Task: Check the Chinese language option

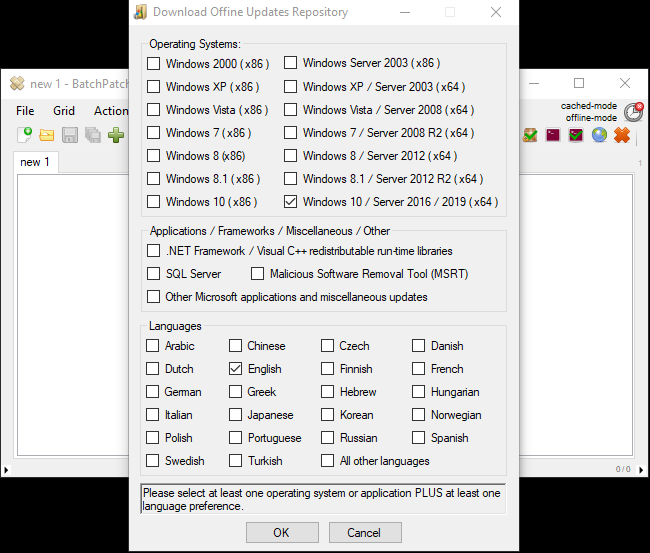Action: 235,346
